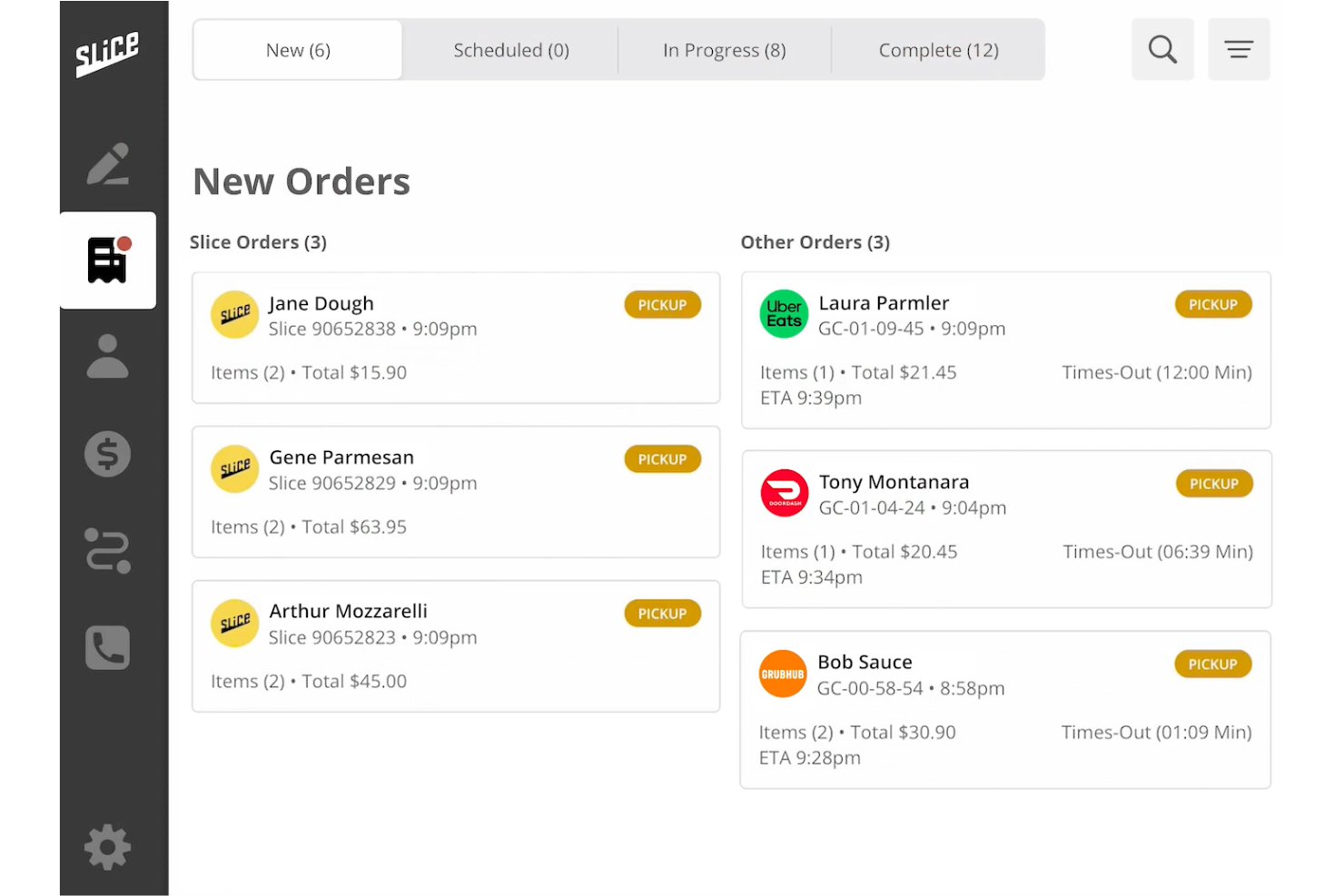Click the Grubhub logo on Bob Sauce's order
The height and width of the screenshot is (896, 1344).
pyautogui.click(x=782, y=673)
